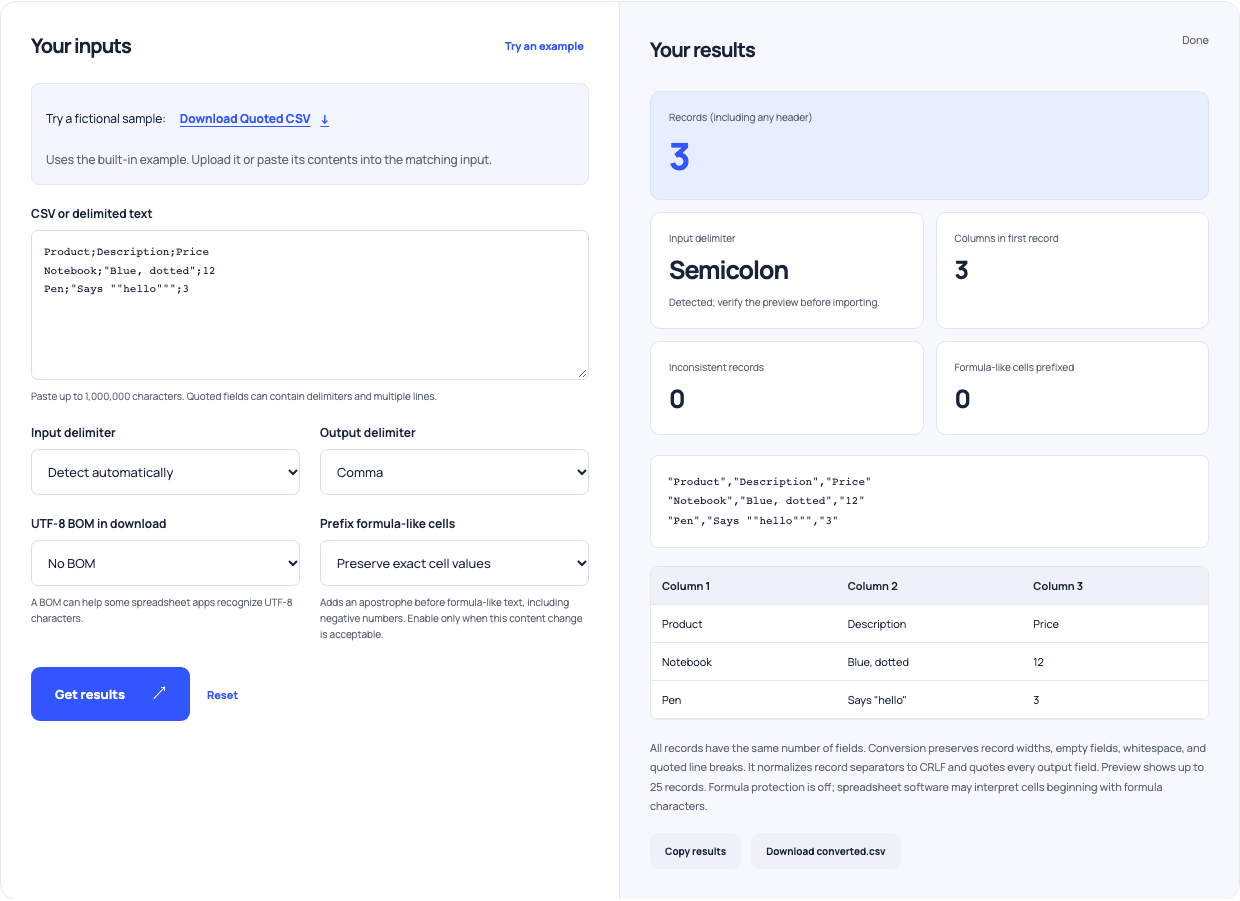Click the Inconsistent records card label

pyautogui.click(x=716, y=367)
